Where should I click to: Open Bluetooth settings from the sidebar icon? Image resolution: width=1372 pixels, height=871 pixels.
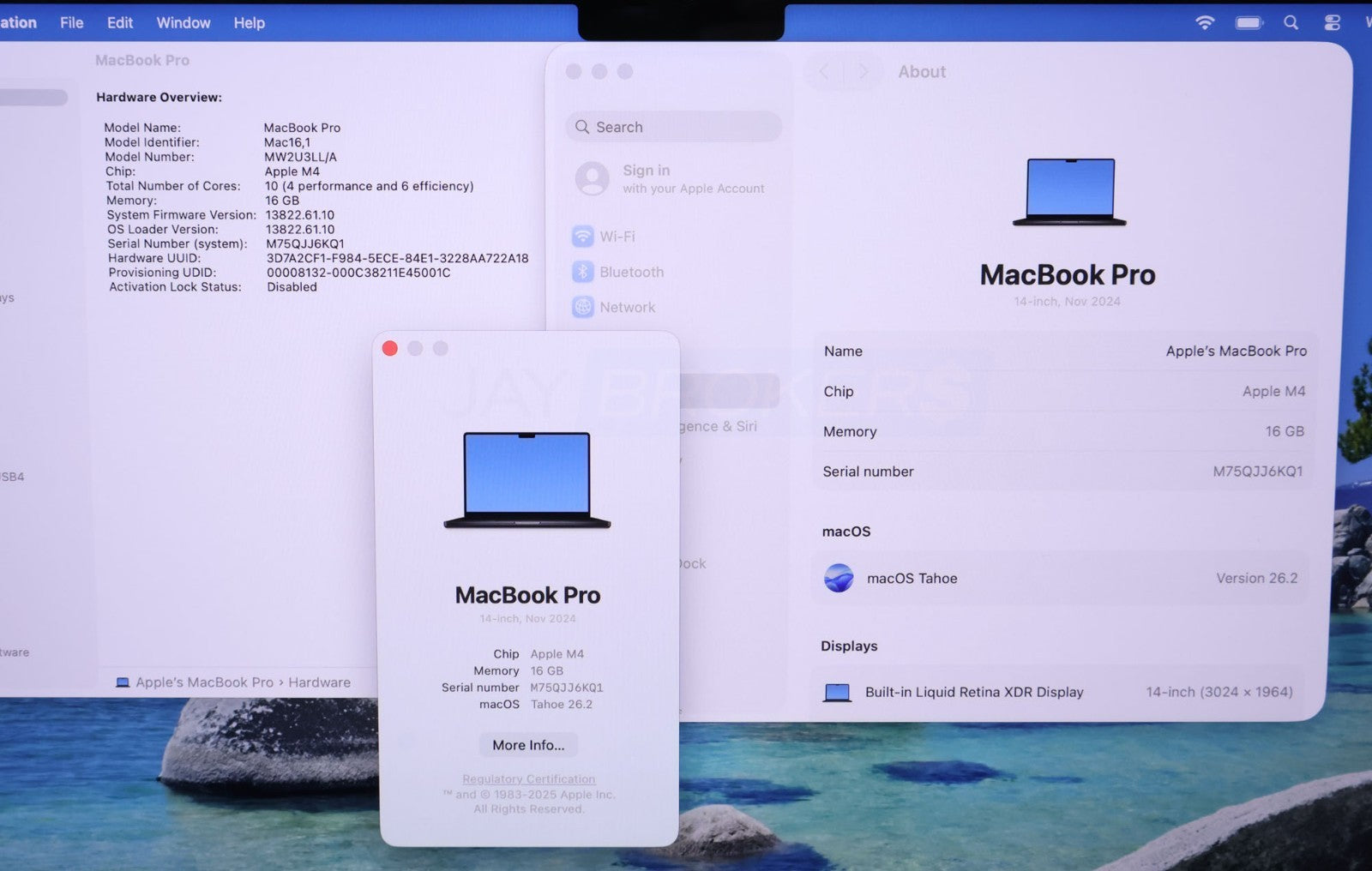583,272
